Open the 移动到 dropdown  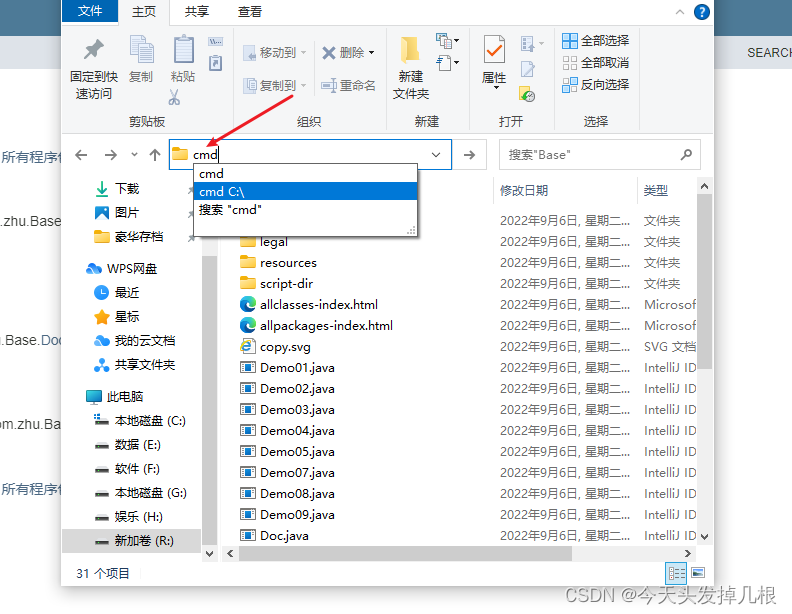(275, 53)
